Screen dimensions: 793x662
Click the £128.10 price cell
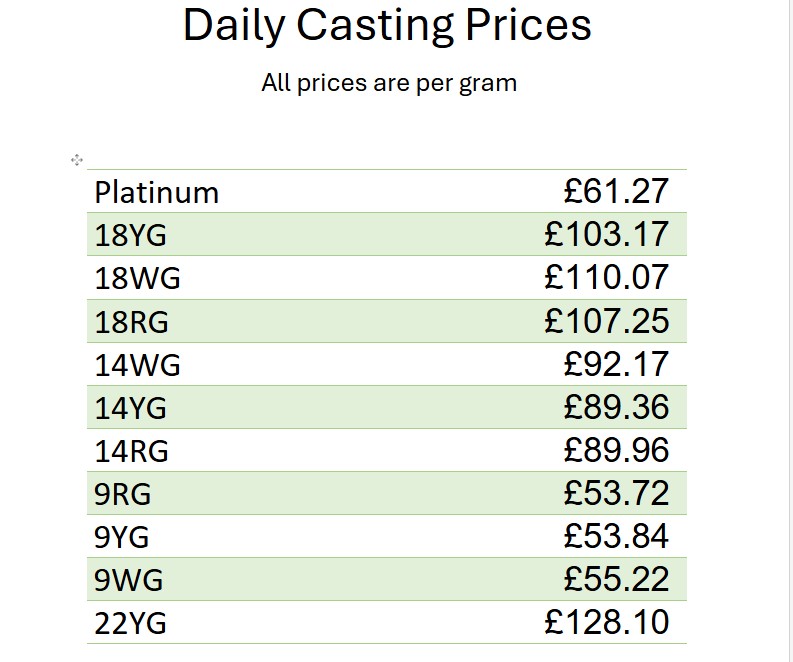pos(606,622)
